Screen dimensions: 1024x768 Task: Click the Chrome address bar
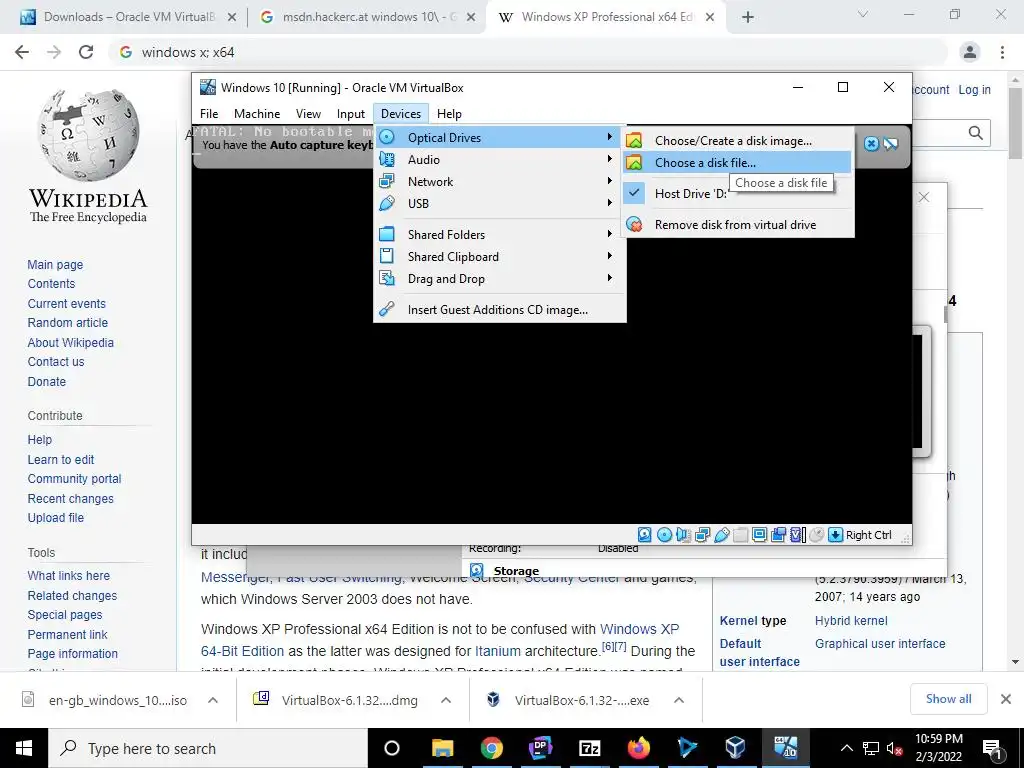[529, 52]
